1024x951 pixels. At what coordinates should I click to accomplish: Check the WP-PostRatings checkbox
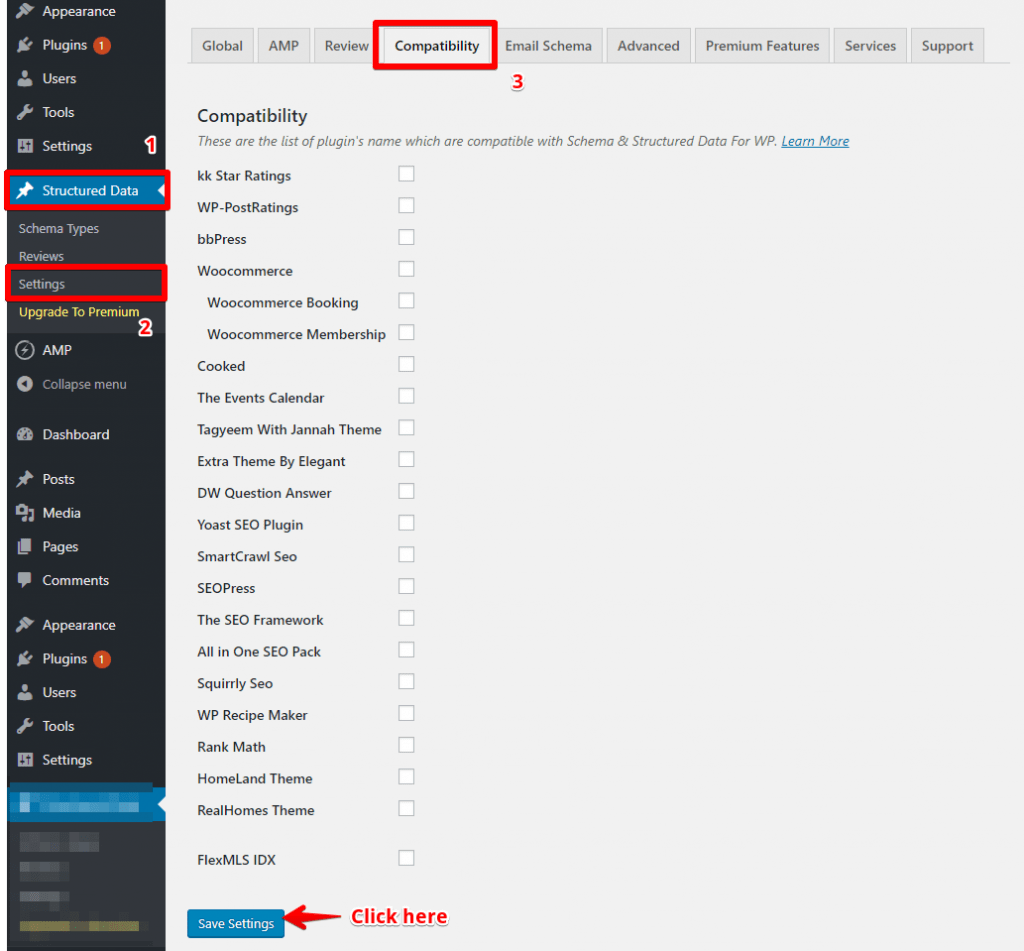coord(406,206)
